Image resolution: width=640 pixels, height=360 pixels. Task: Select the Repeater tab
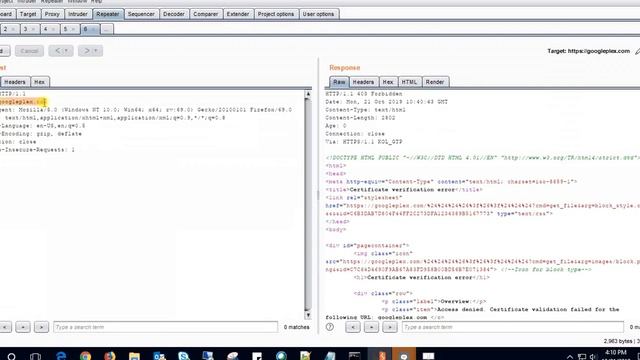coord(108,14)
